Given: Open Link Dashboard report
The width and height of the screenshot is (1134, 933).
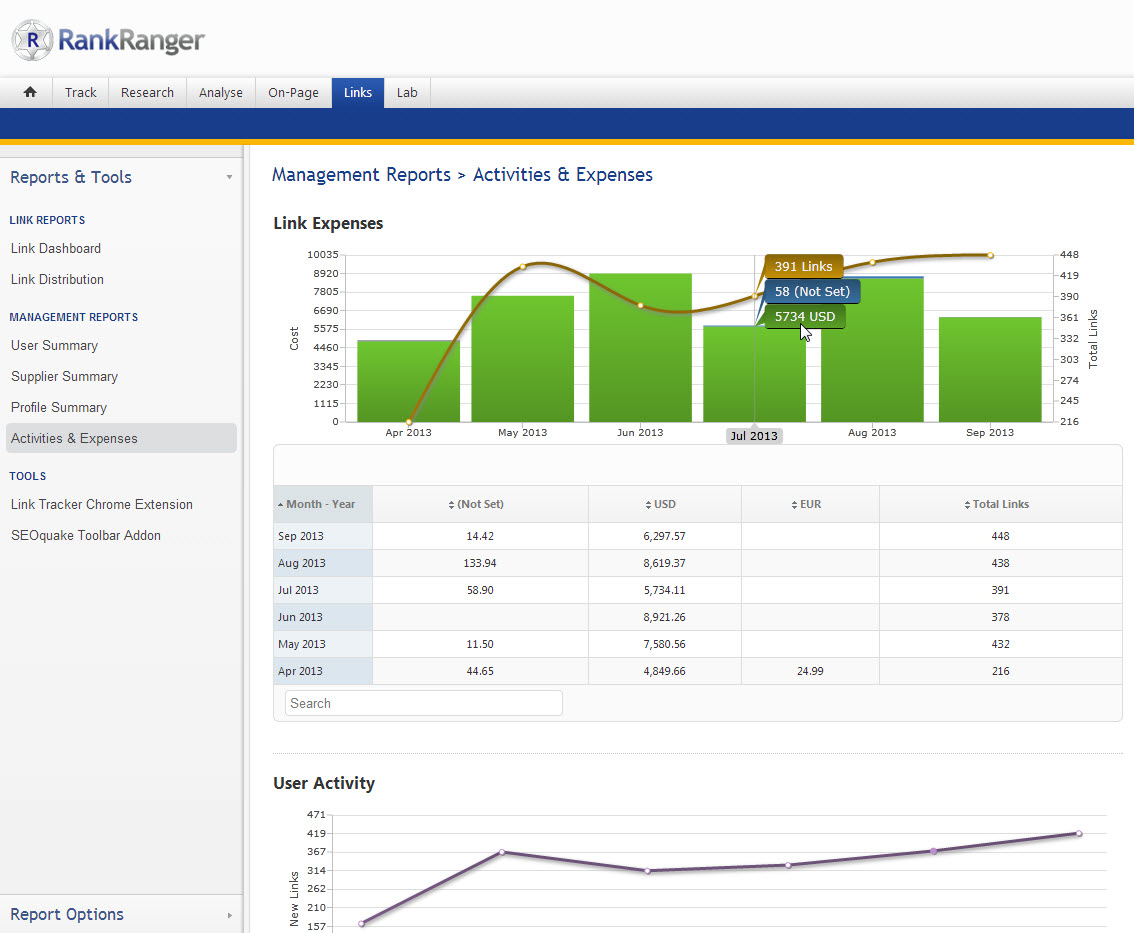Looking at the screenshot, I should click(x=56, y=248).
